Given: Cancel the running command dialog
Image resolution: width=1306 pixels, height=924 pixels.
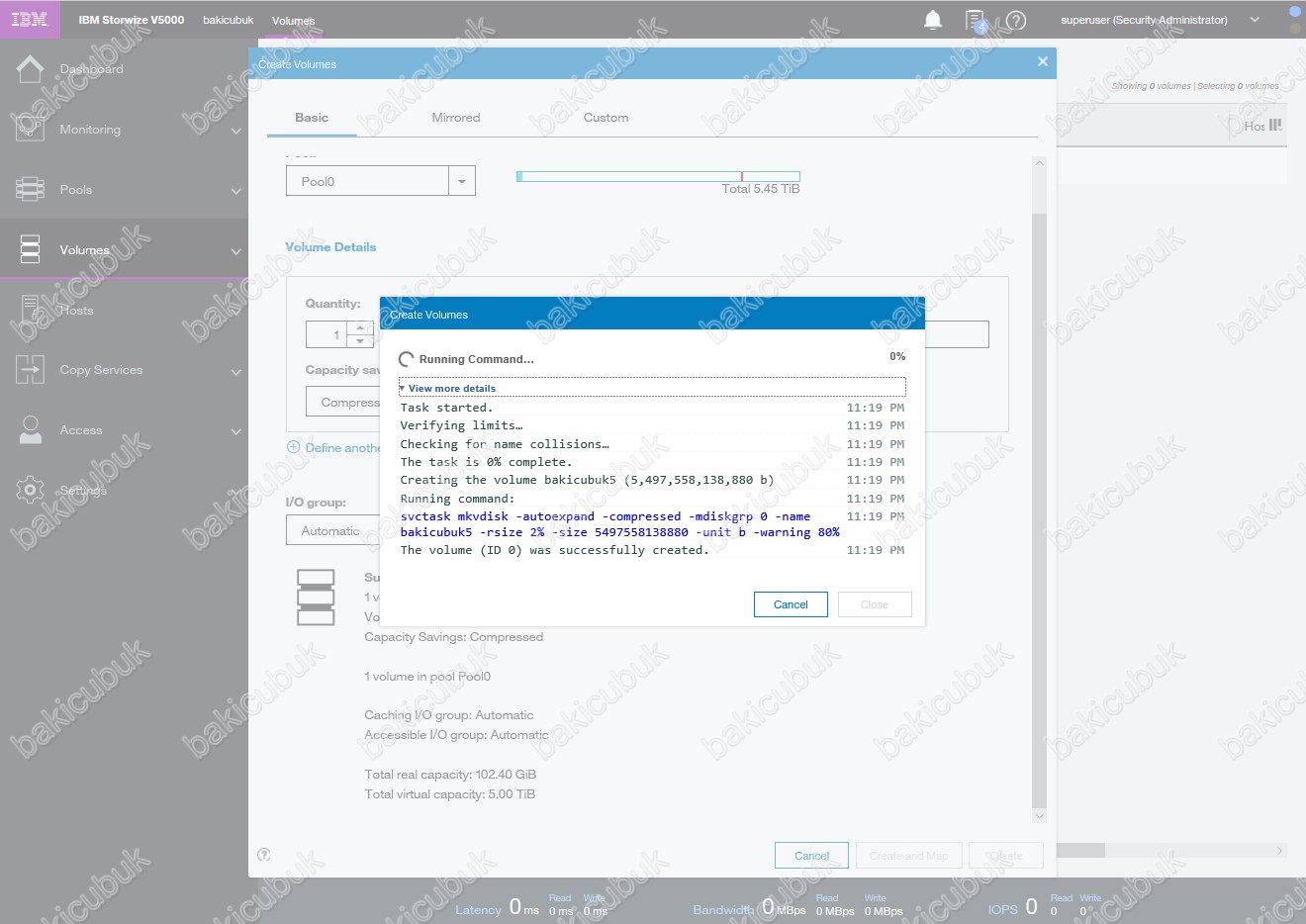Looking at the screenshot, I should 791,604.
